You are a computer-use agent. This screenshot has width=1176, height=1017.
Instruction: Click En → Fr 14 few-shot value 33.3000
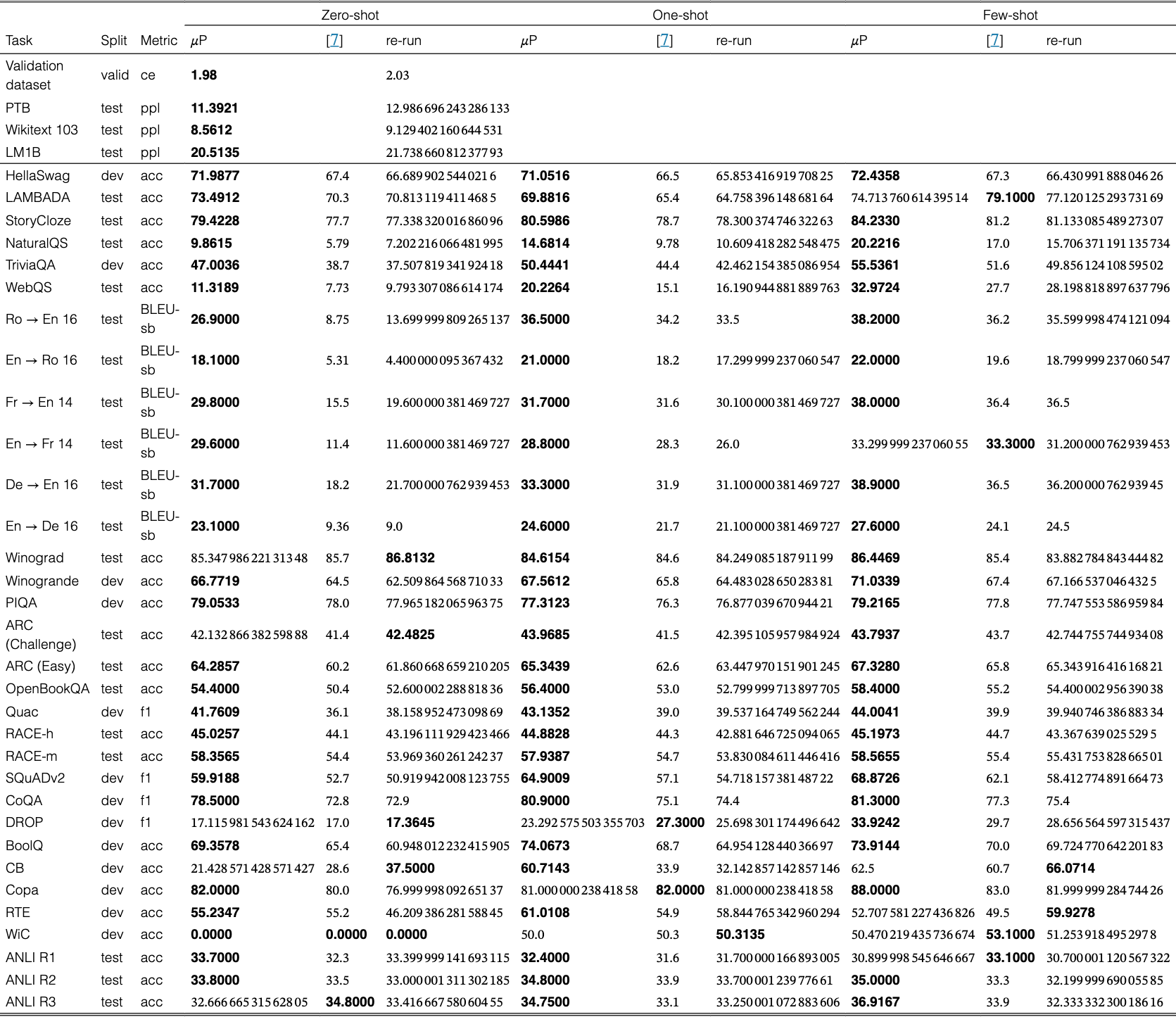[1011, 444]
